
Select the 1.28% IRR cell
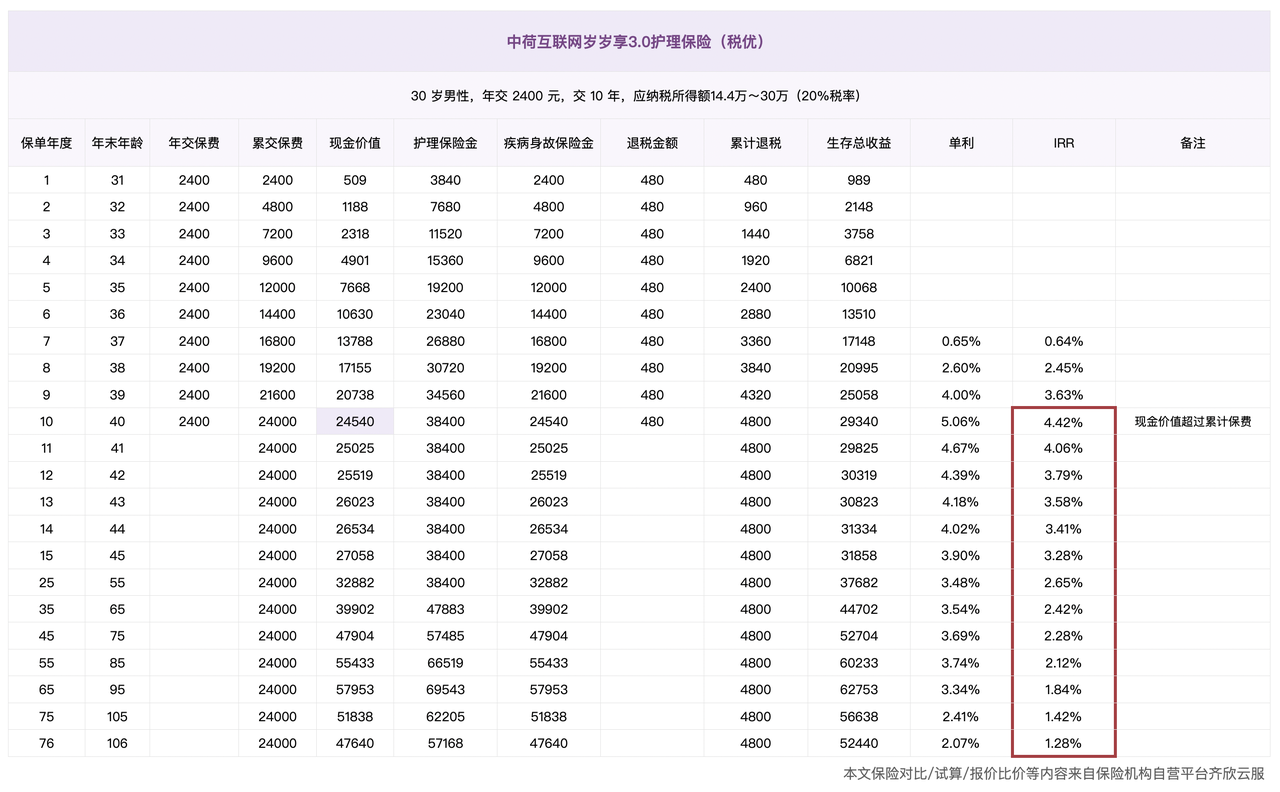(1063, 744)
